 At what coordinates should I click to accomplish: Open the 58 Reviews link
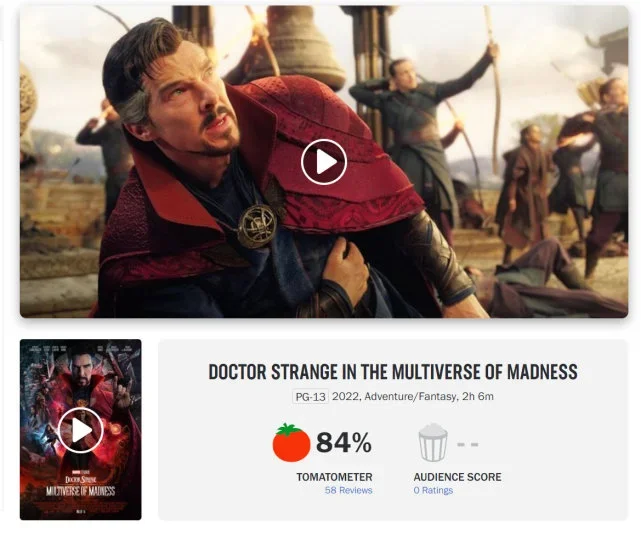(x=348, y=490)
